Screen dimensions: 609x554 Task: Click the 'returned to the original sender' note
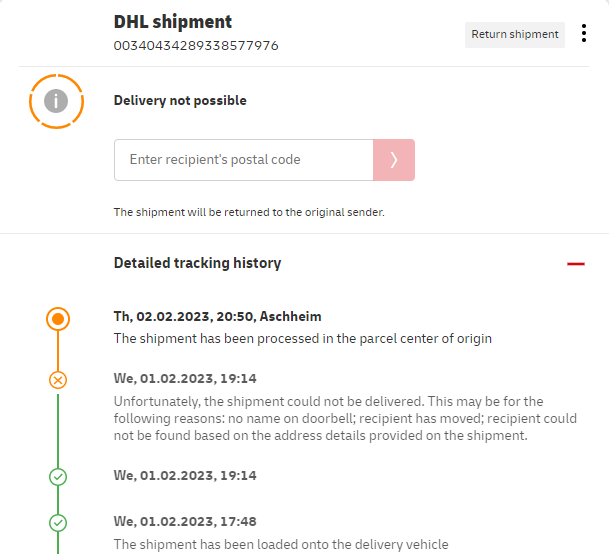pos(249,212)
